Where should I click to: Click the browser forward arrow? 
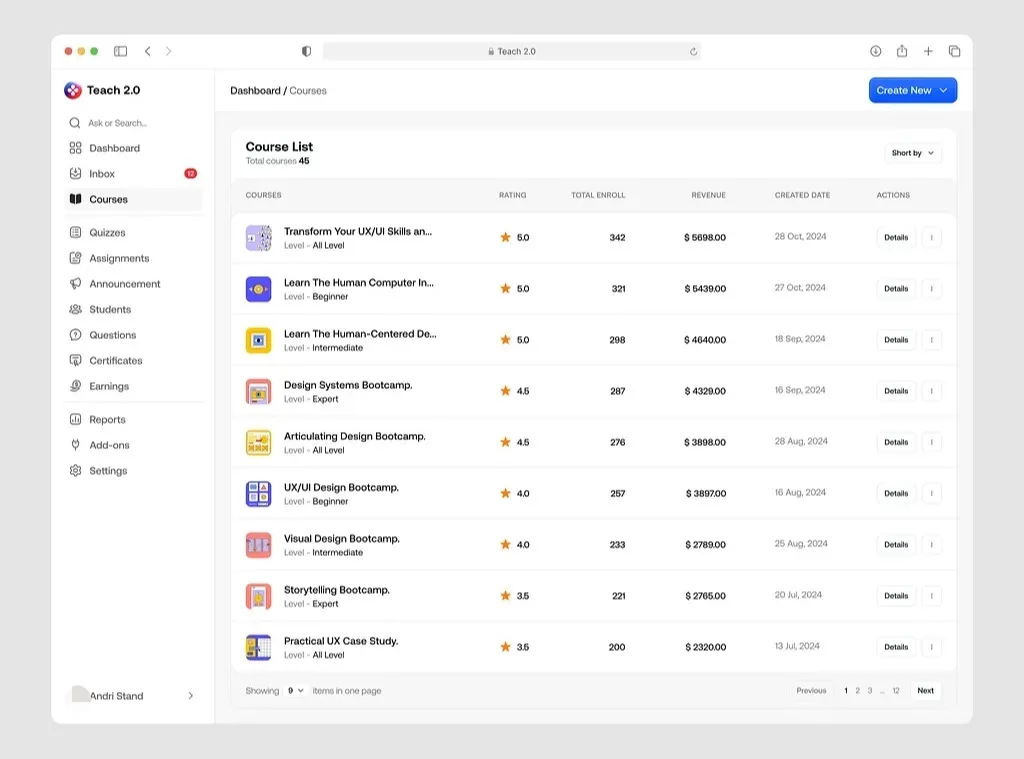pyautogui.click(x=168, y=51)
